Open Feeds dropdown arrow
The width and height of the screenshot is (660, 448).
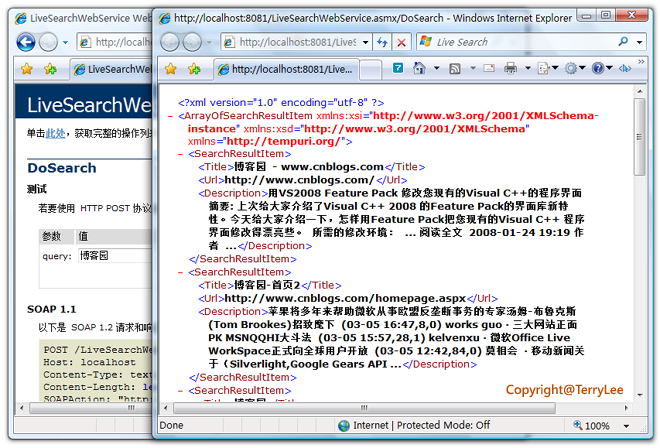(473, 68)
